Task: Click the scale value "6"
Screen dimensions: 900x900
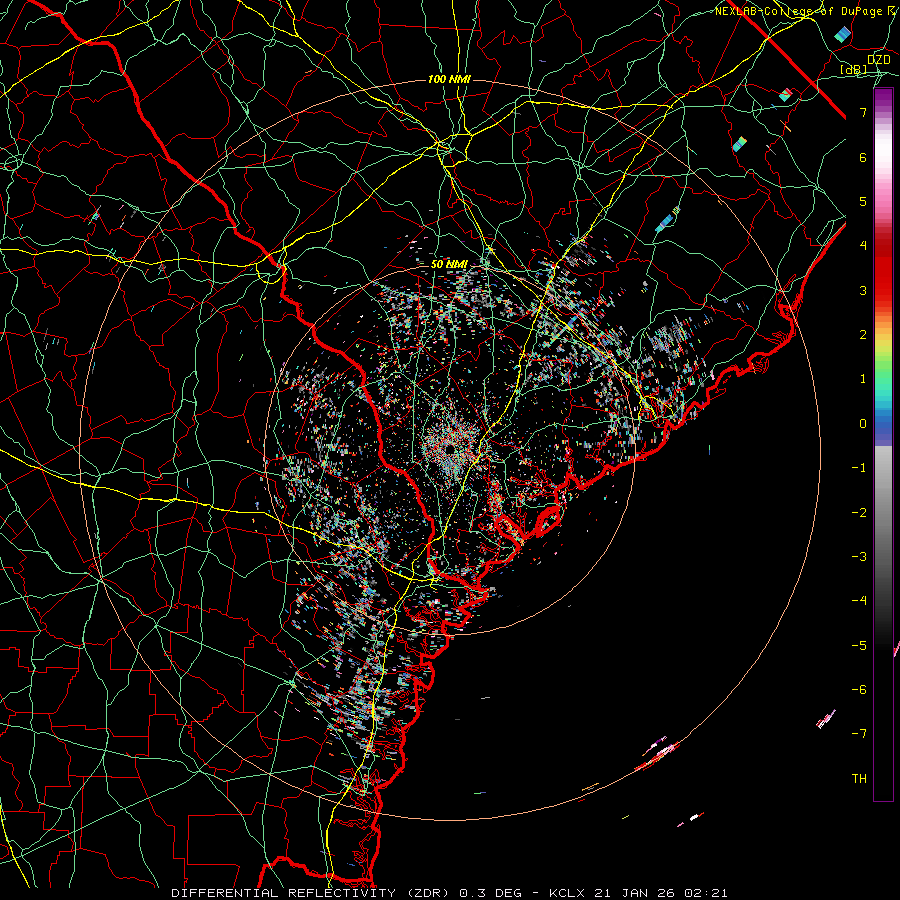Action: point(863,157)
